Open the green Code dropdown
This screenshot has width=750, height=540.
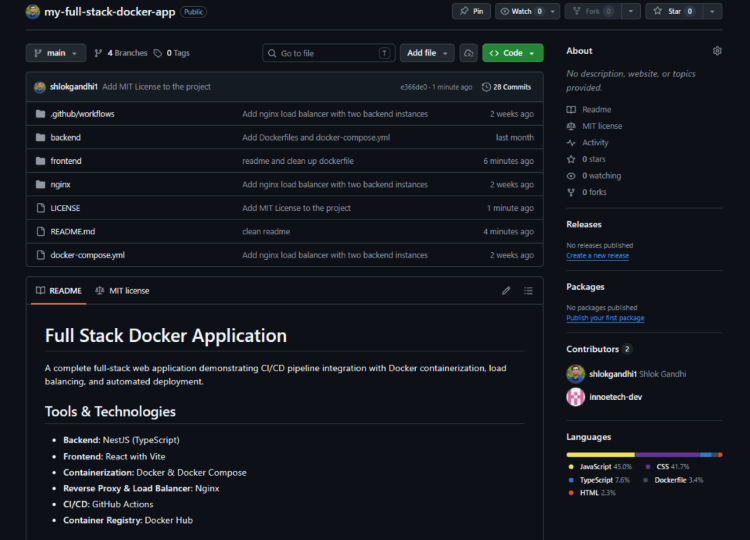point(513,53)
